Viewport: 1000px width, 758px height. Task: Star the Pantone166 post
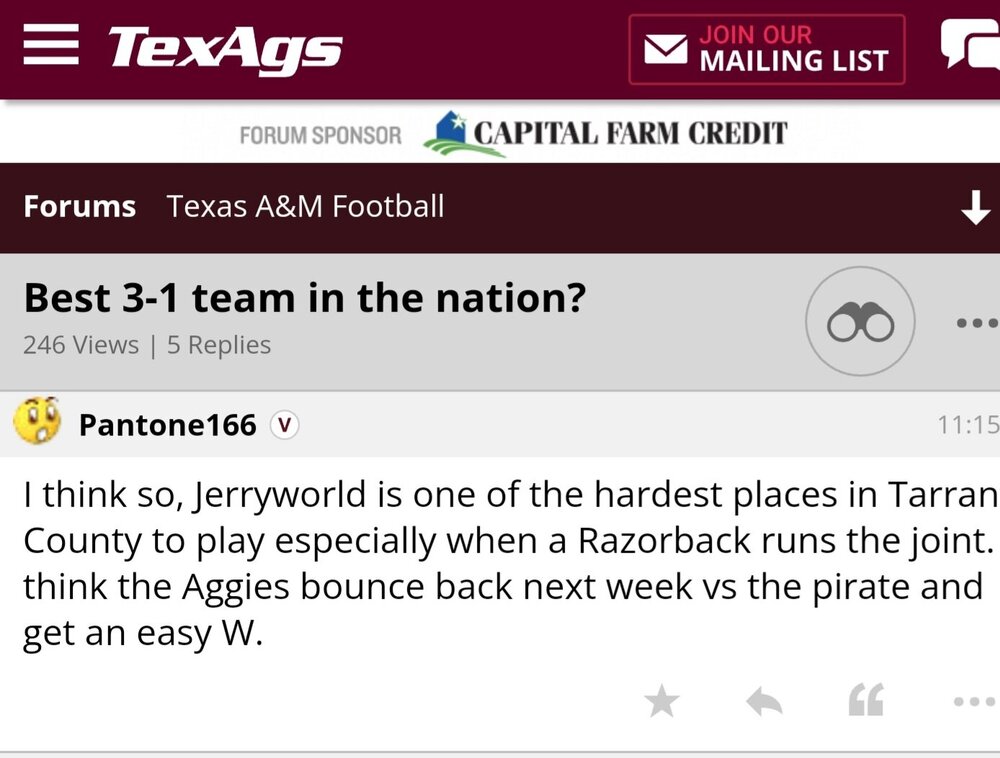[661, 702]
